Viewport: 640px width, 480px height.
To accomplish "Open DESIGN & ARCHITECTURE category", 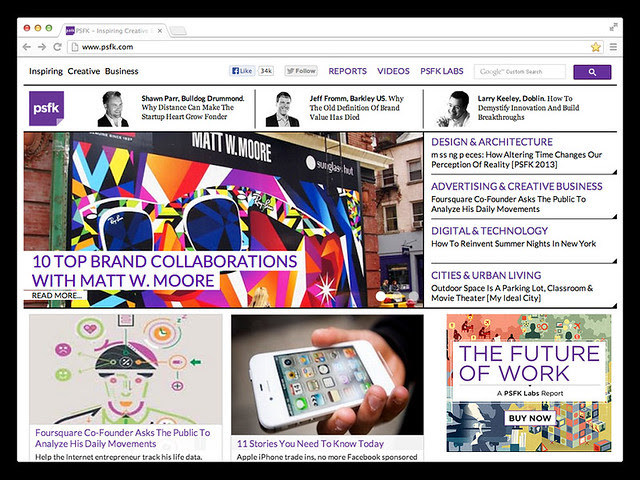I will click(x=492, y=142).
